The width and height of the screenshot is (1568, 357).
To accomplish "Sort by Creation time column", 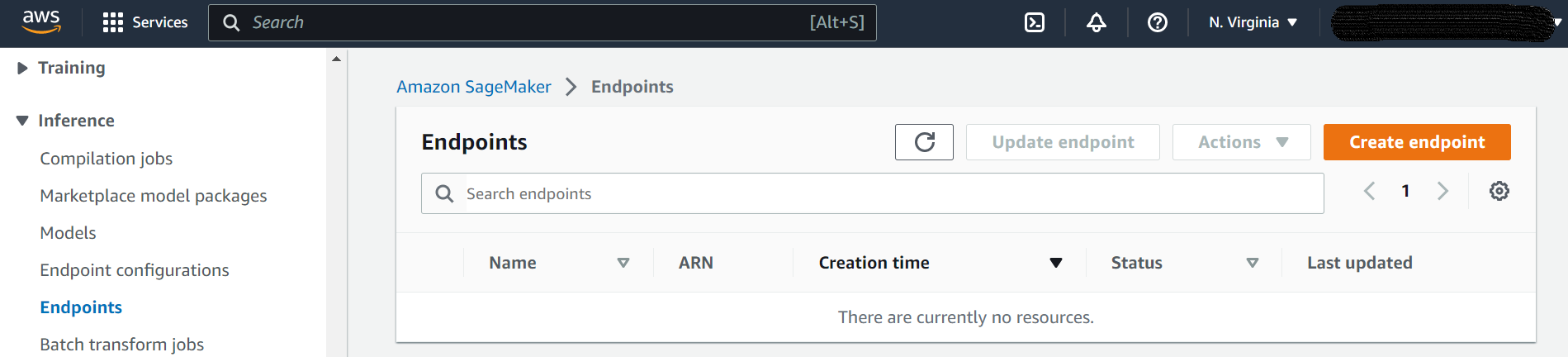I will click(940, 263).
